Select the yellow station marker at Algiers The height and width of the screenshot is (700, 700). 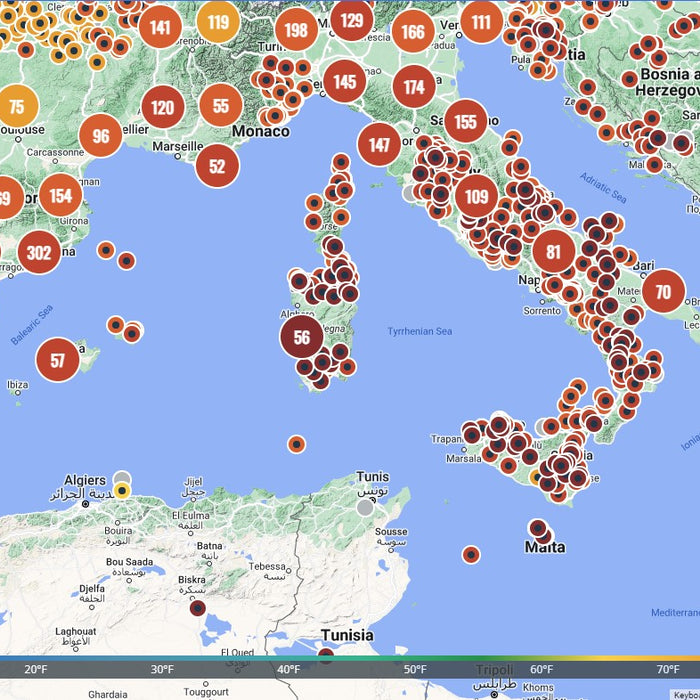click(122, 490)
